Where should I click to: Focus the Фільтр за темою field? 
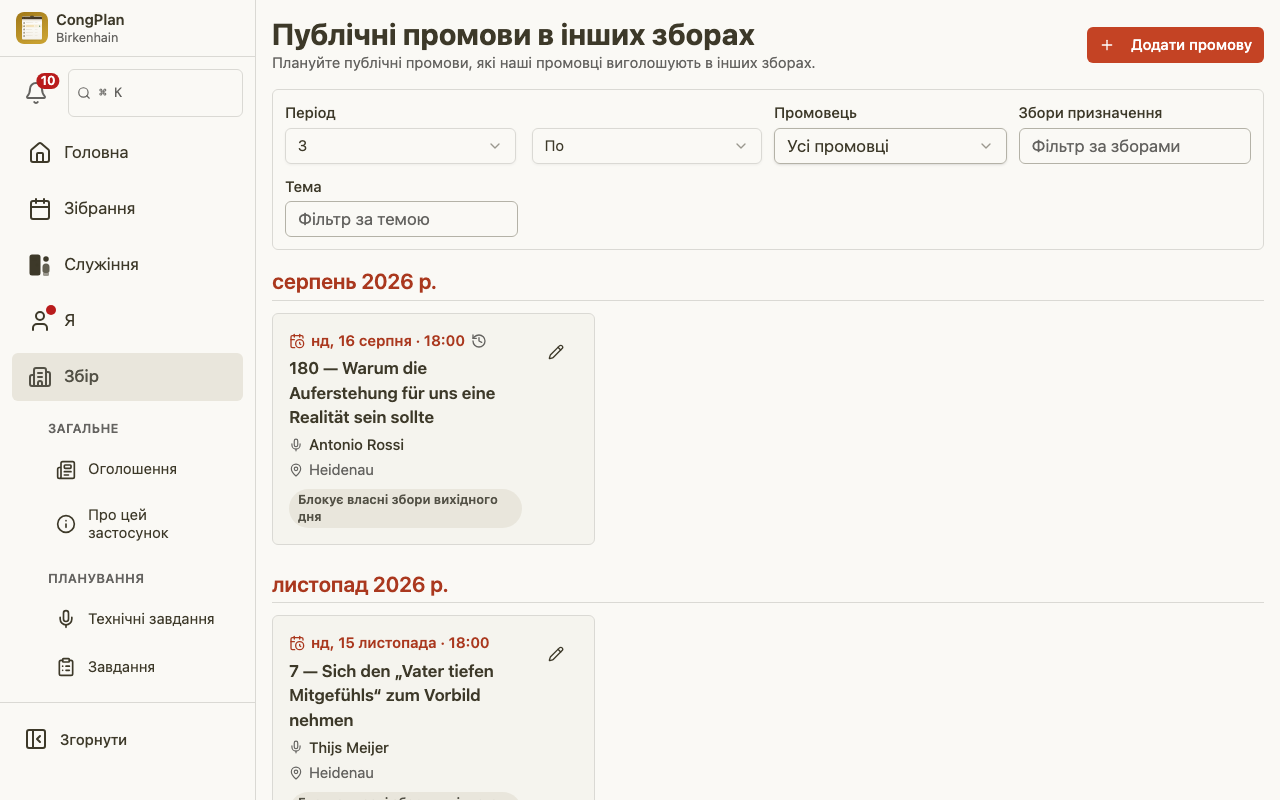pos(401,219)
